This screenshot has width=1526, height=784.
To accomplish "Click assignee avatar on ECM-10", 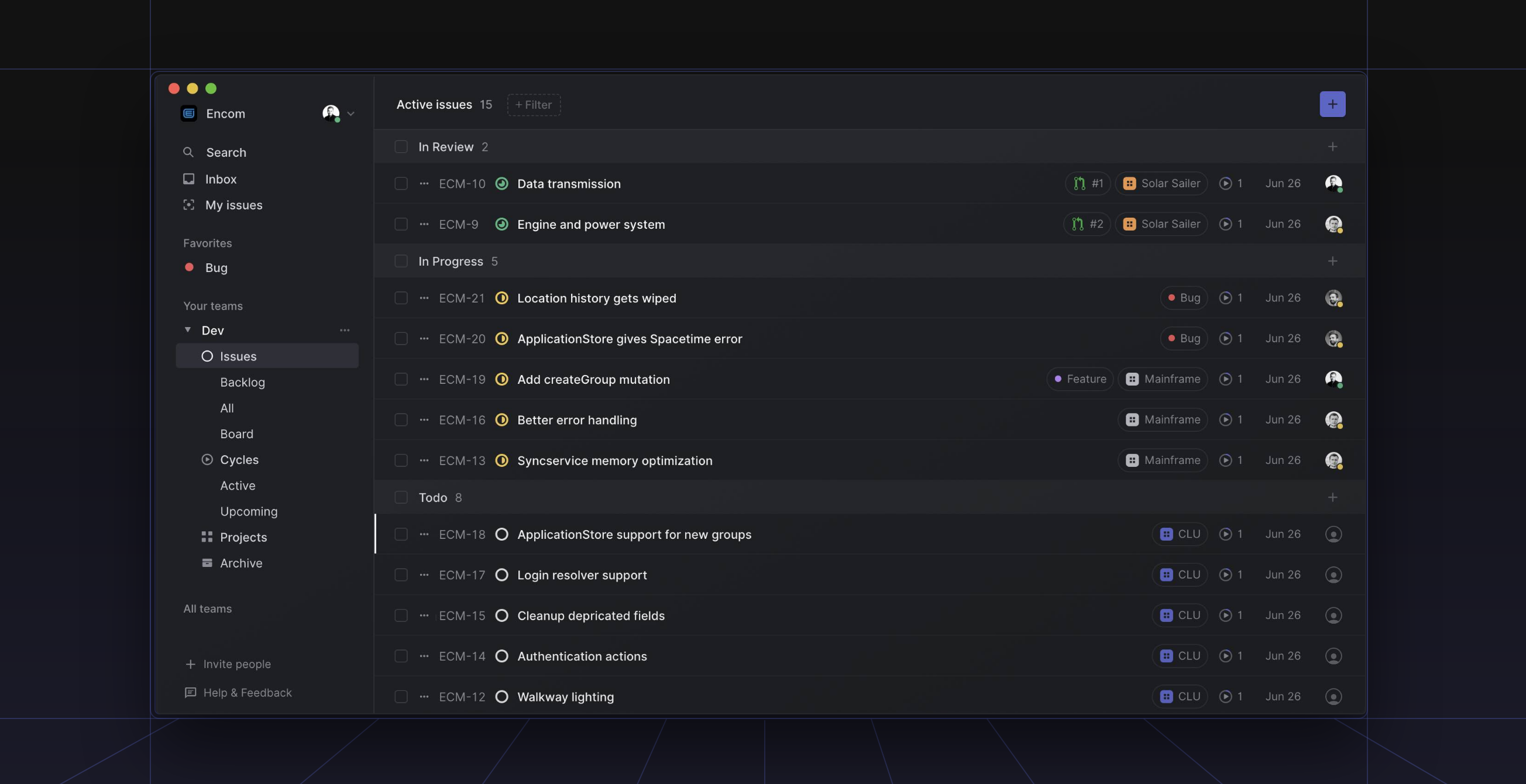I will [1333, 184].
